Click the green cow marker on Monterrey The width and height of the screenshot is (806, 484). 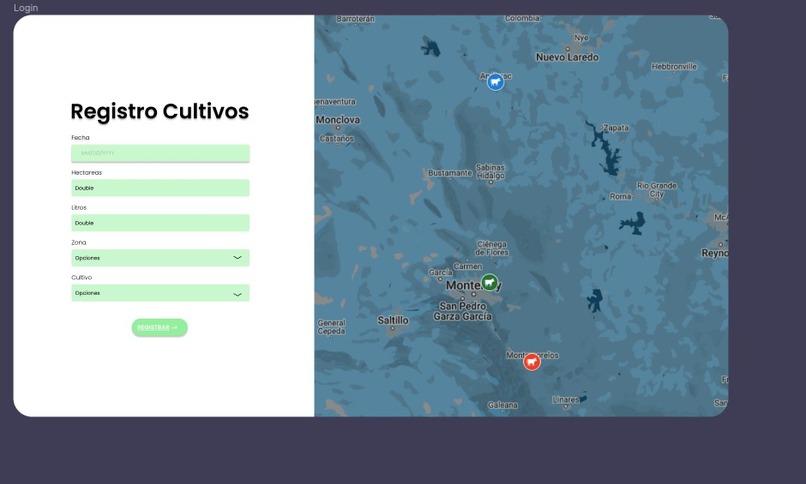(489, 282)
